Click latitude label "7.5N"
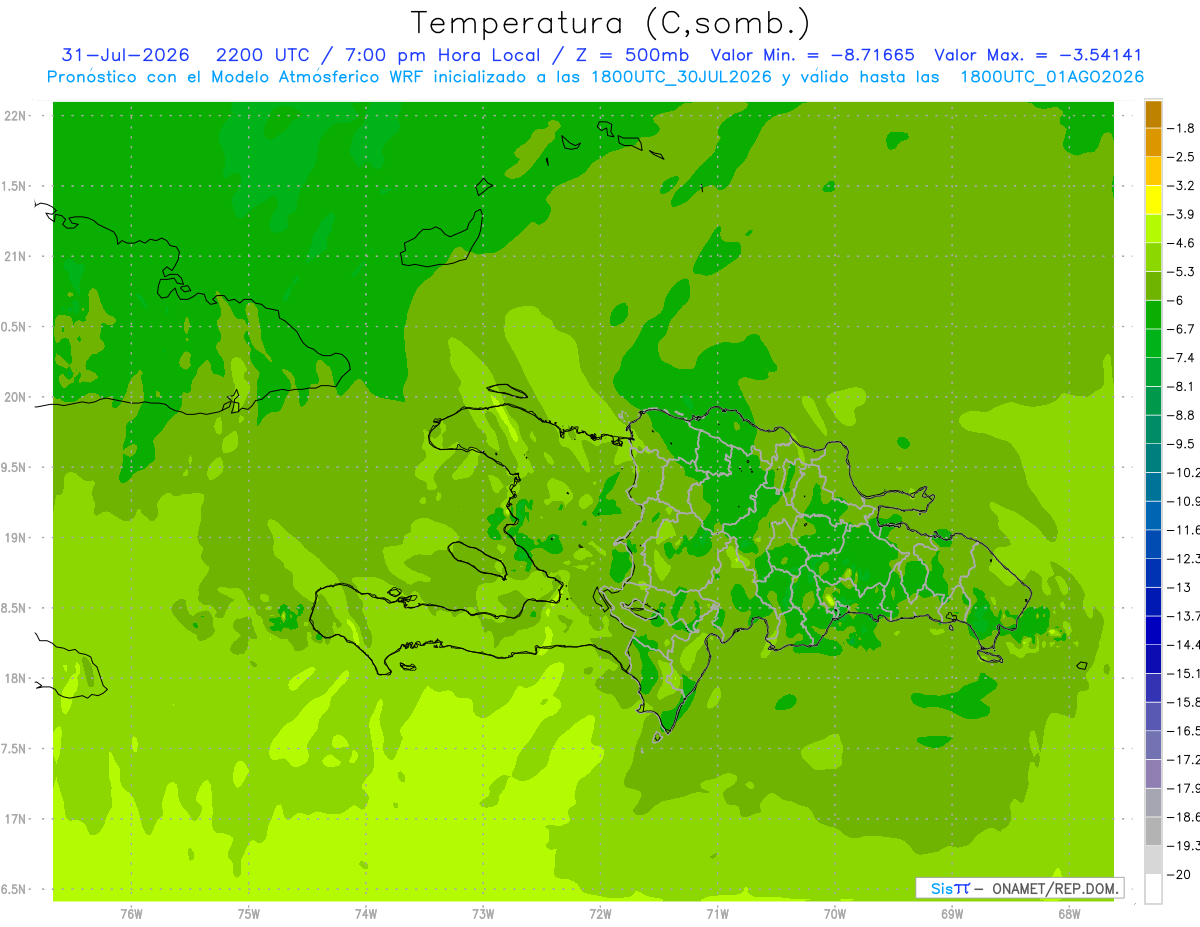The height and width of the screenshot is (927, 1200). [x=15, y=749]
